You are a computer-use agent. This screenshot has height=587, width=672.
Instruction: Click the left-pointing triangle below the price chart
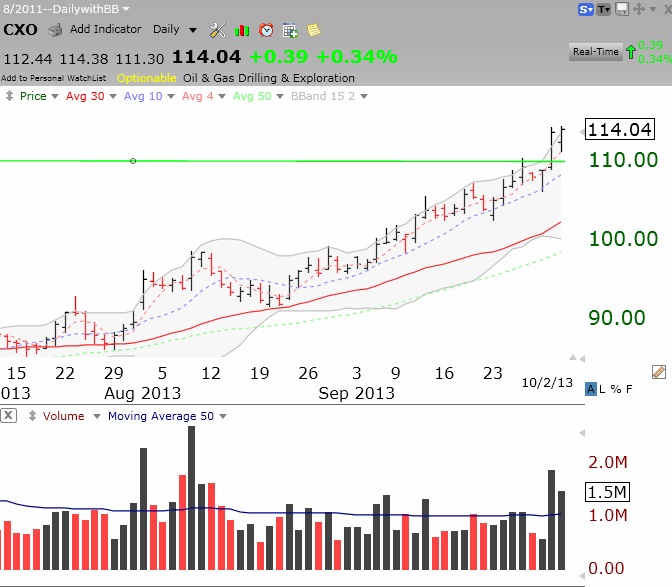[582, 359]
